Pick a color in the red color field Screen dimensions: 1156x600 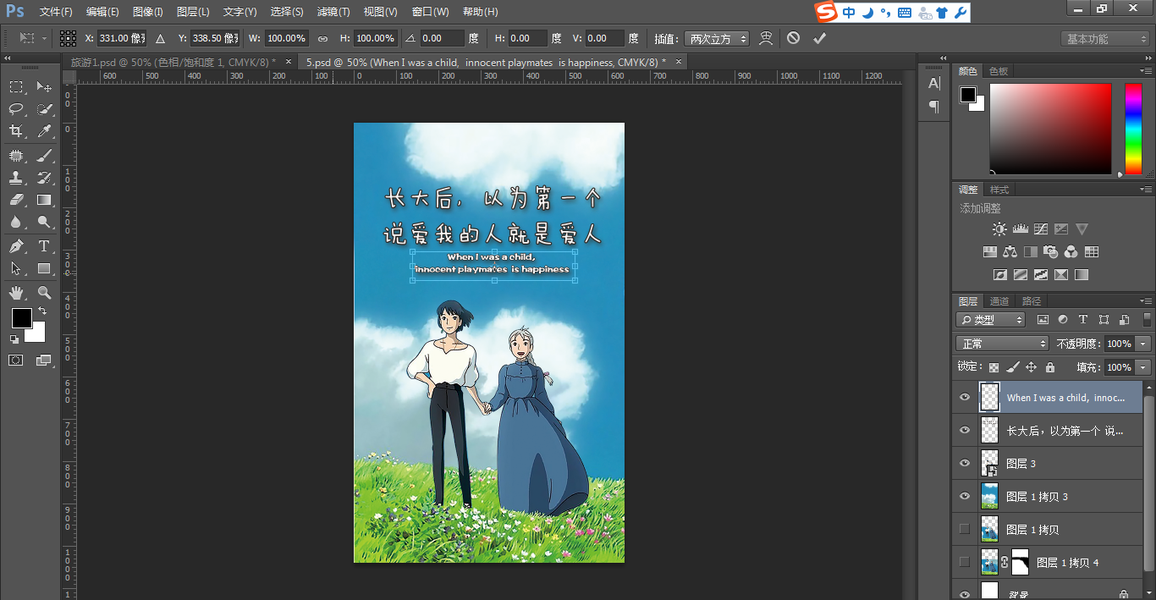(1050, 128)
